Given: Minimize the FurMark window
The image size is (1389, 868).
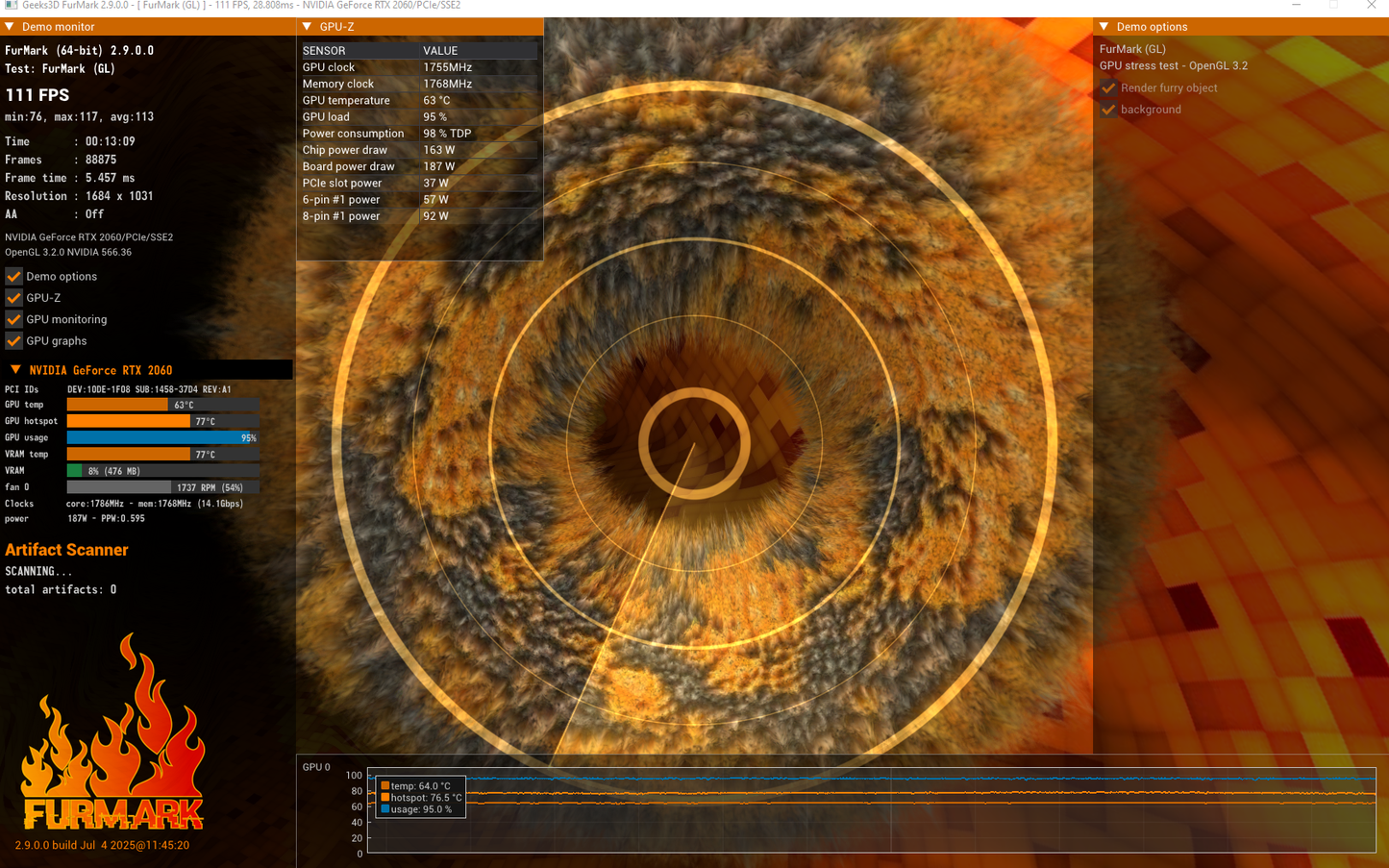Looking at the screenshot, I should pyautogui.click(x=1297, y=6).
